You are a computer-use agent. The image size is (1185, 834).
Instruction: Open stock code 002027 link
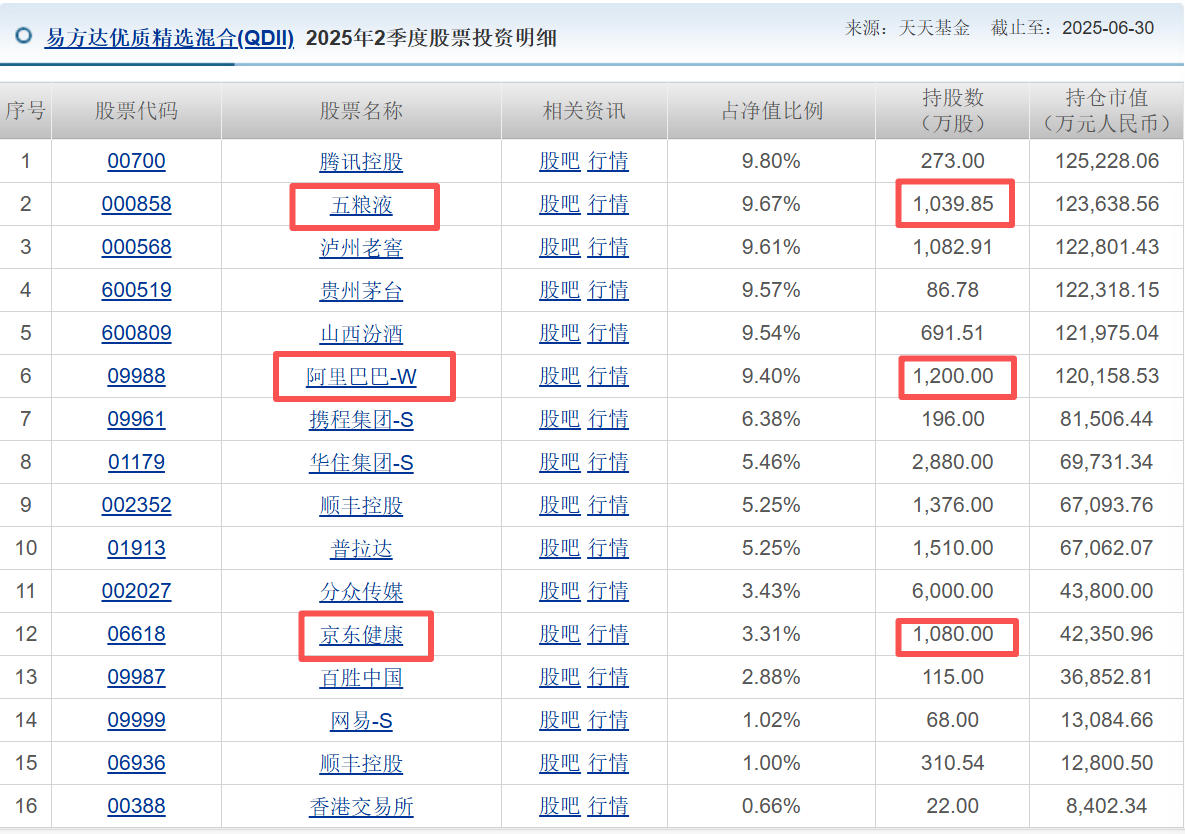(x=136, y=592)
